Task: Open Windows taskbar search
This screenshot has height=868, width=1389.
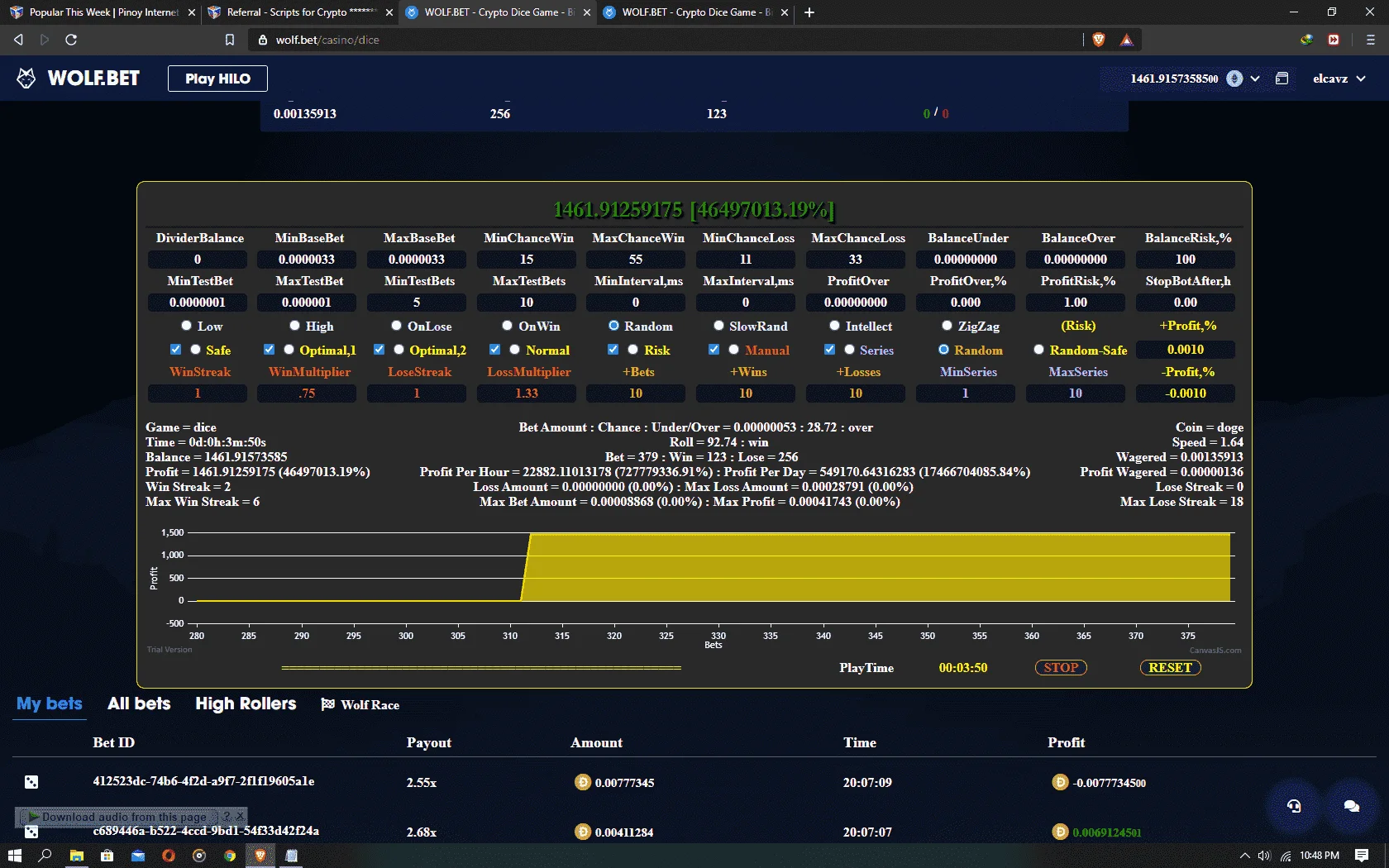Action: click(45, 856)
